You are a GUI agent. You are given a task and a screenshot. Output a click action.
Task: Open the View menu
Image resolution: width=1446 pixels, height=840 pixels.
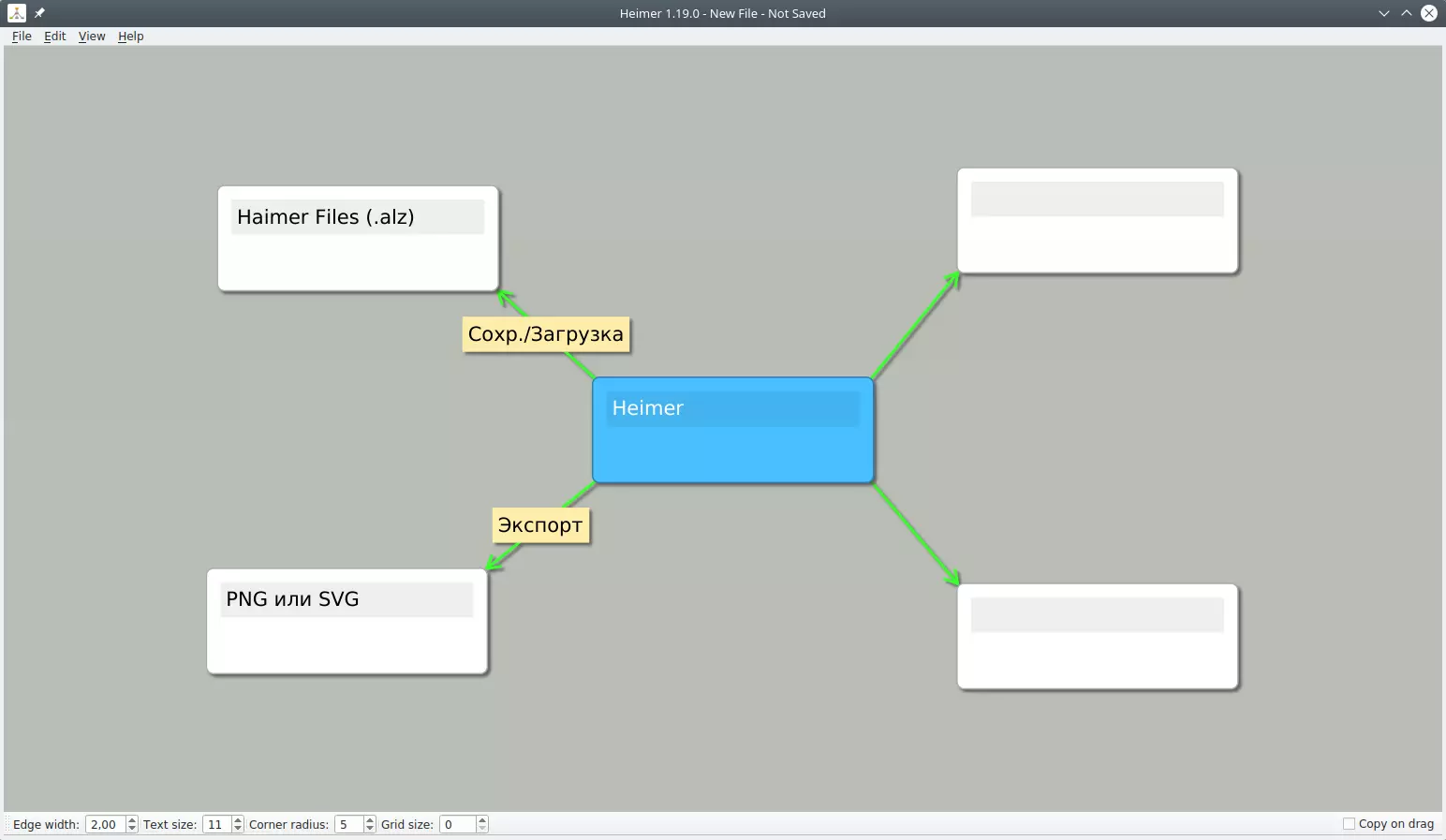(92, 37)
